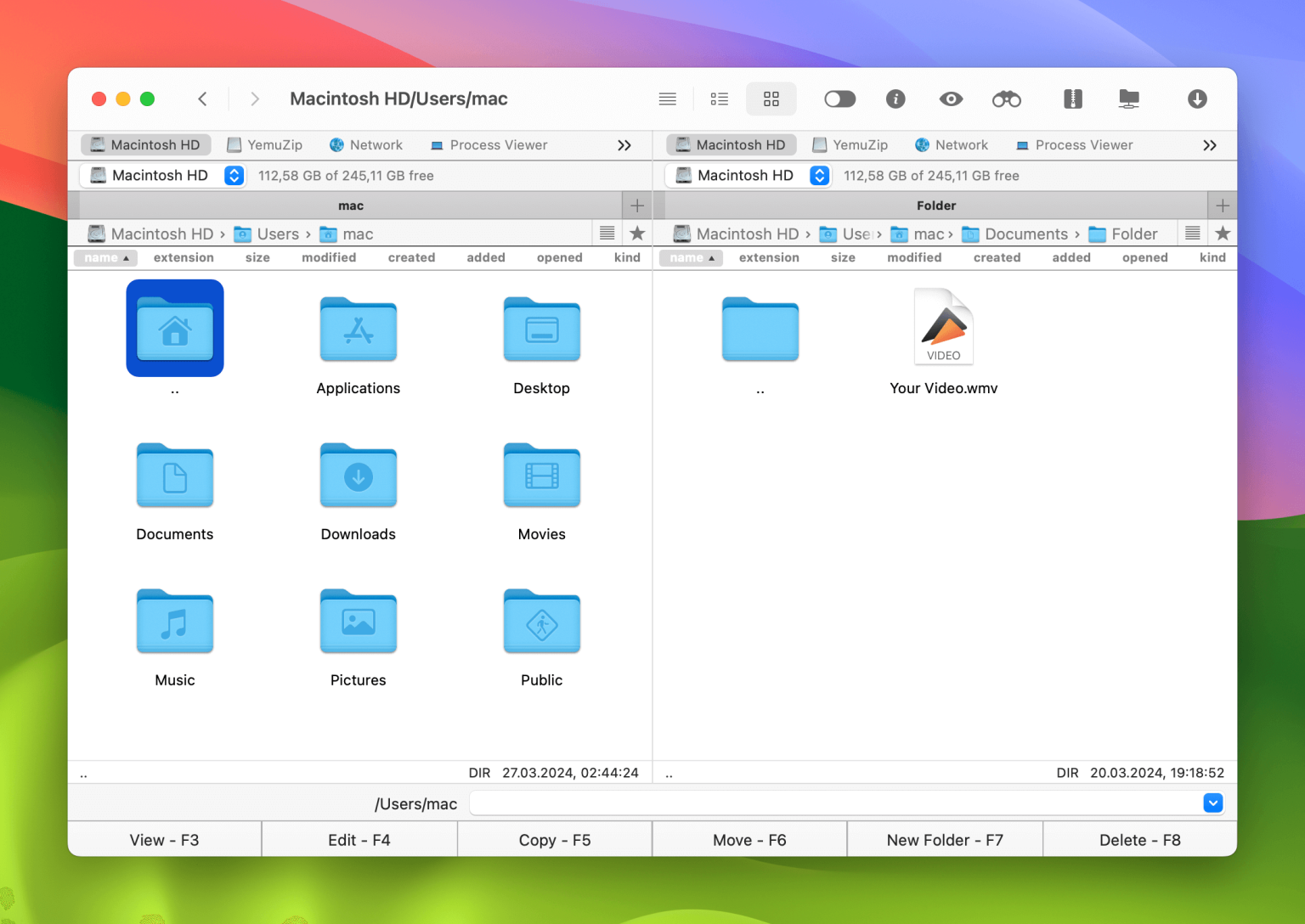
Task: Star the left pane path as favorite
Action: 636,233
